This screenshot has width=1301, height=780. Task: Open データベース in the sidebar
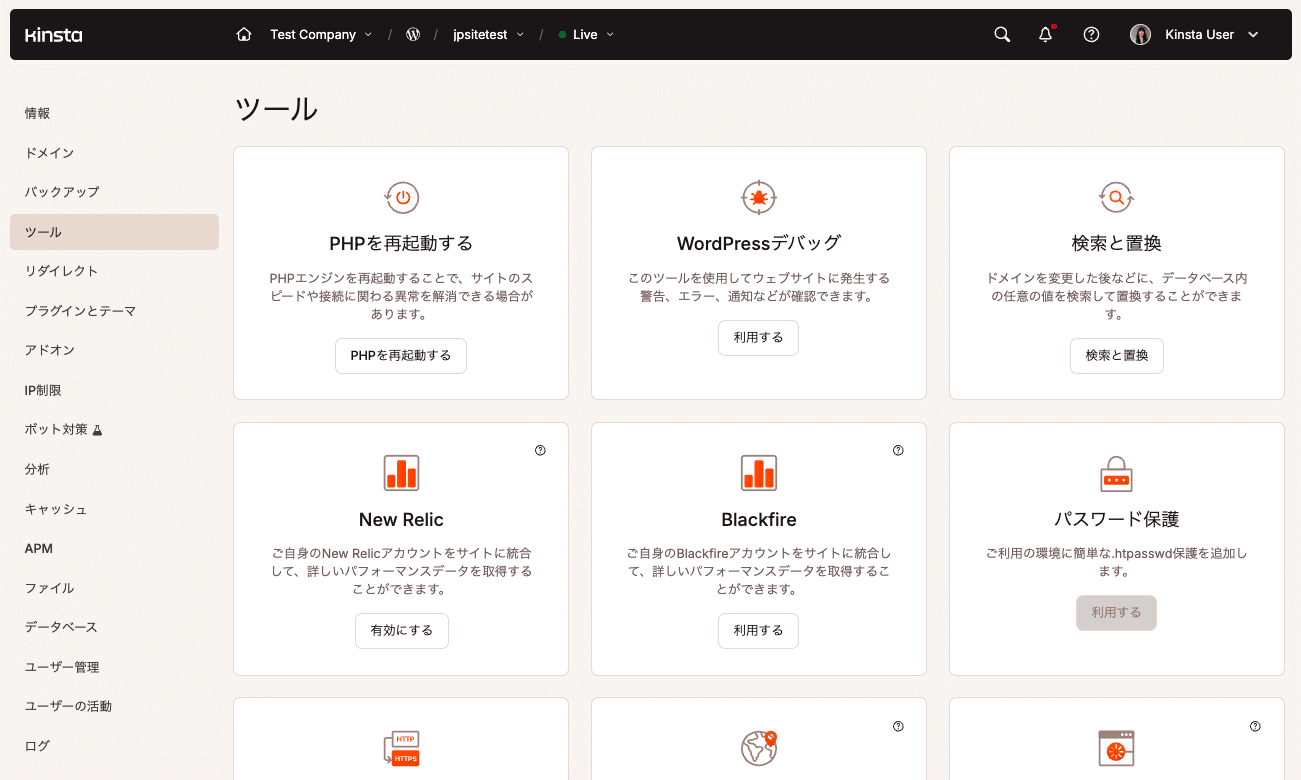pos(114,627)
